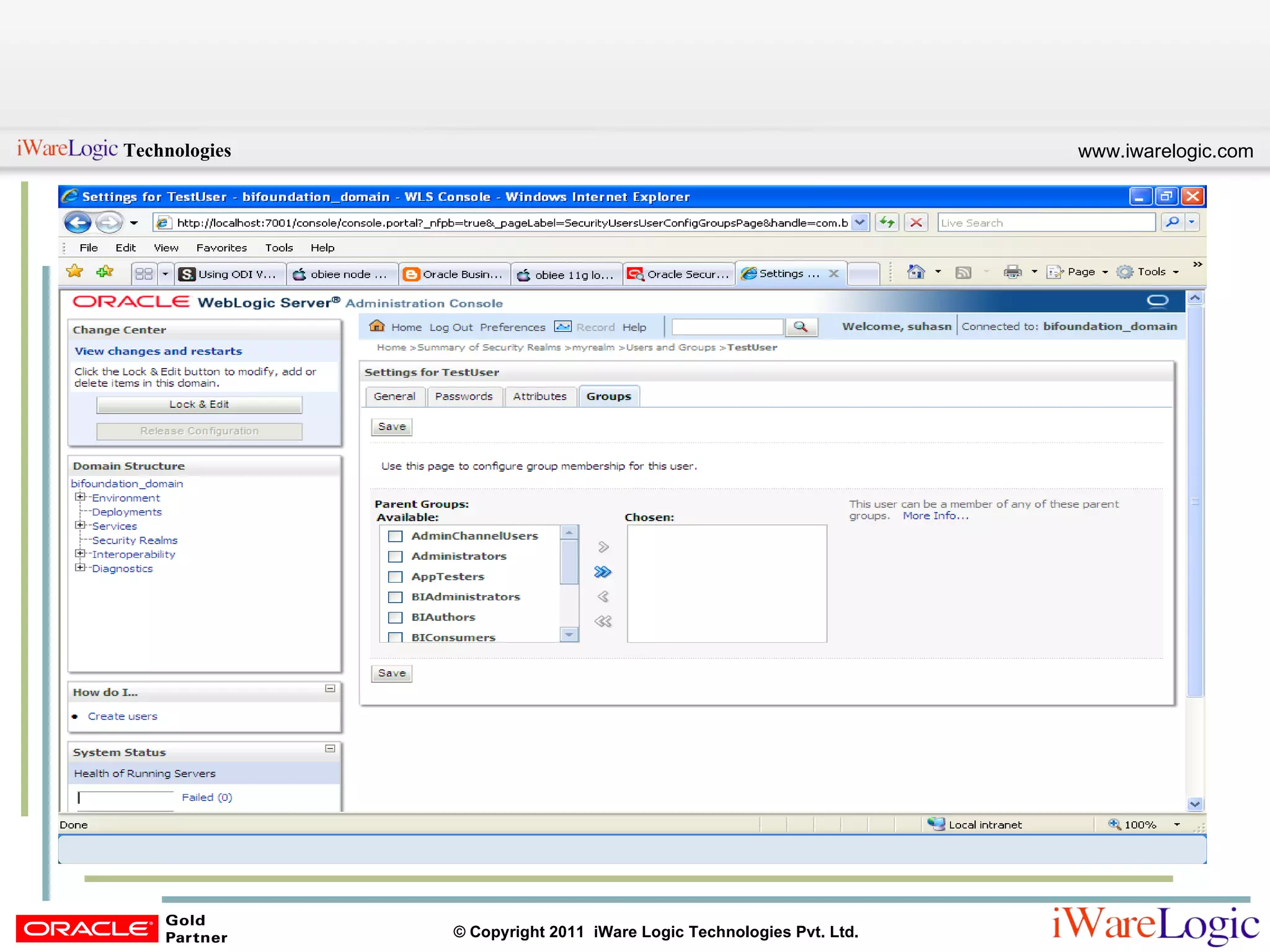Expand the Services tree node

tap(79, 525)
